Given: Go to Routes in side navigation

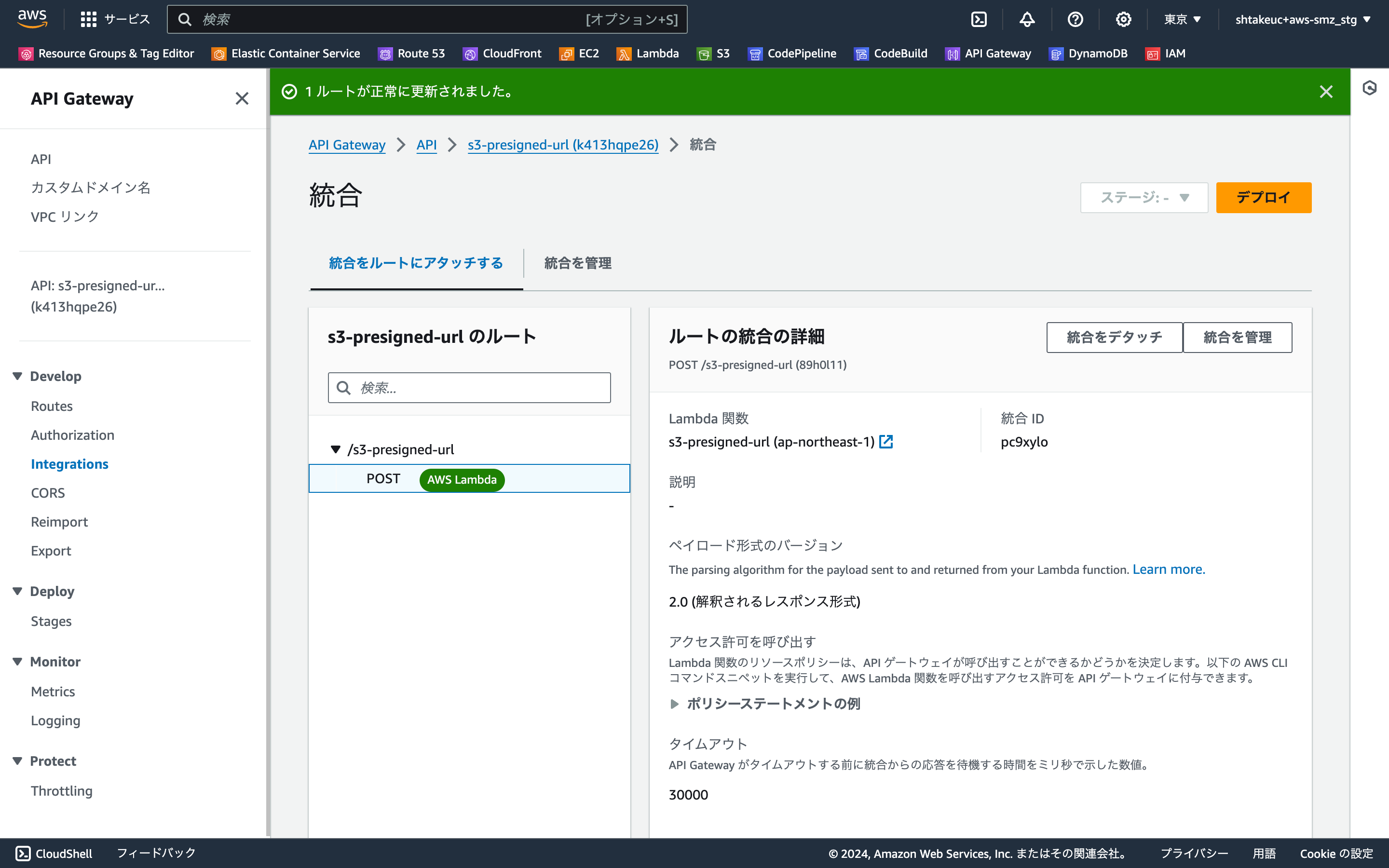Looking at the screenshot, I should (52, 406).
